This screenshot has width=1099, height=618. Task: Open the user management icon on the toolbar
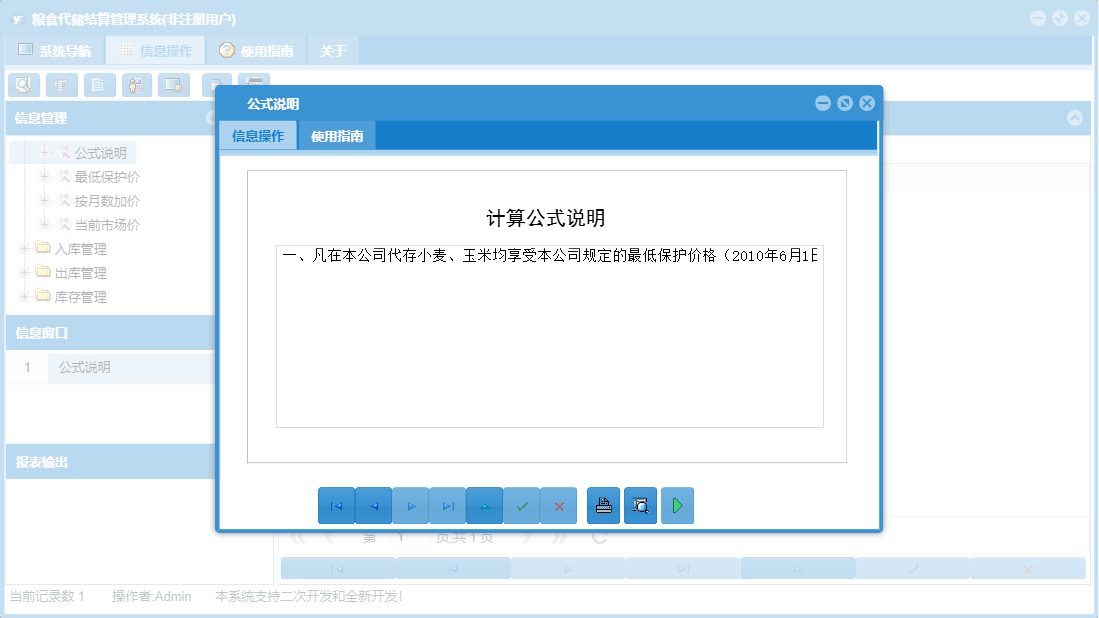136,85
